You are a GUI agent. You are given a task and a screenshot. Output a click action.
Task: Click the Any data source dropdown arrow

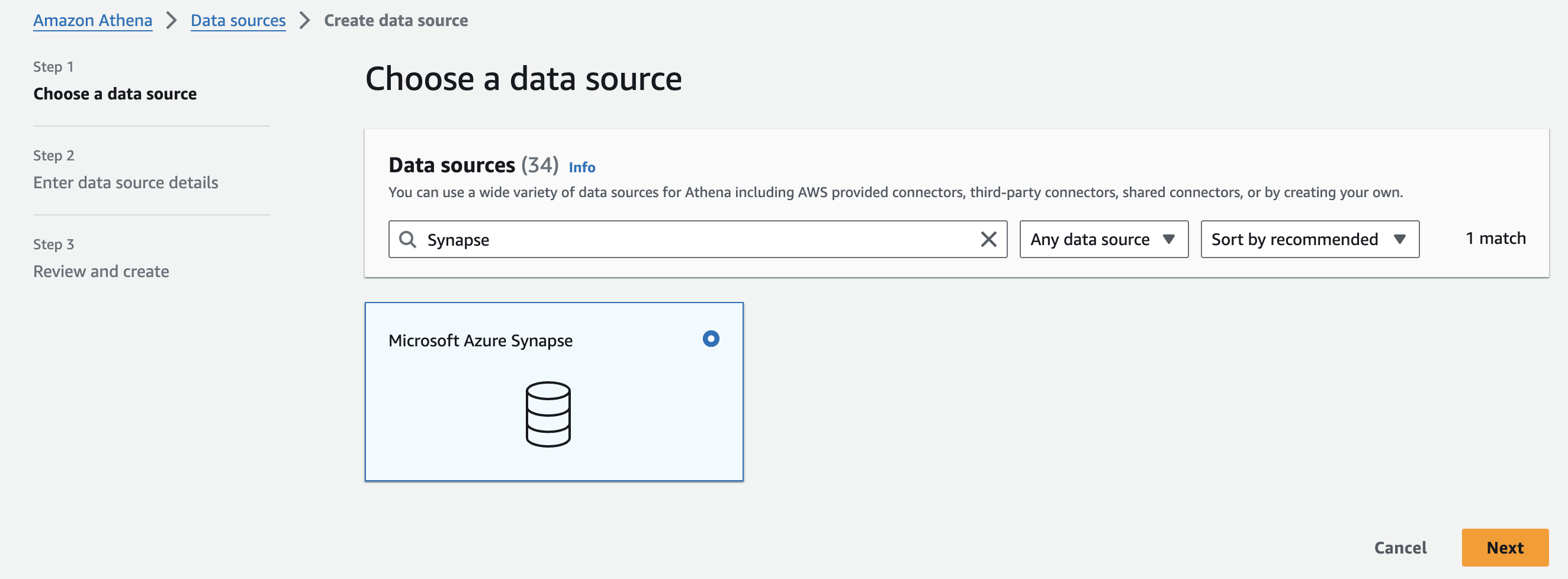tap(1169, 240)
